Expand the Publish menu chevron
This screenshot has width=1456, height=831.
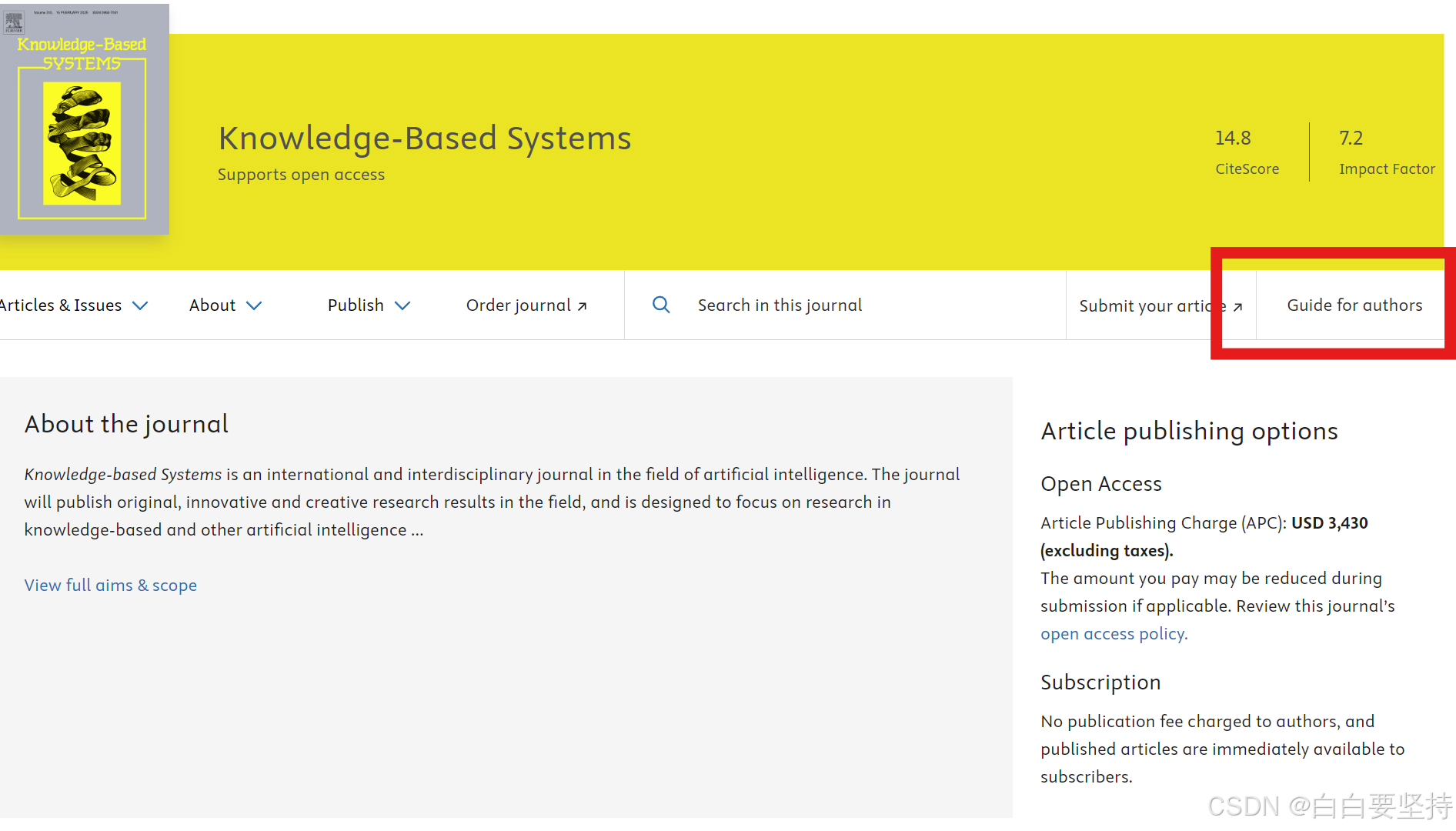402,305
